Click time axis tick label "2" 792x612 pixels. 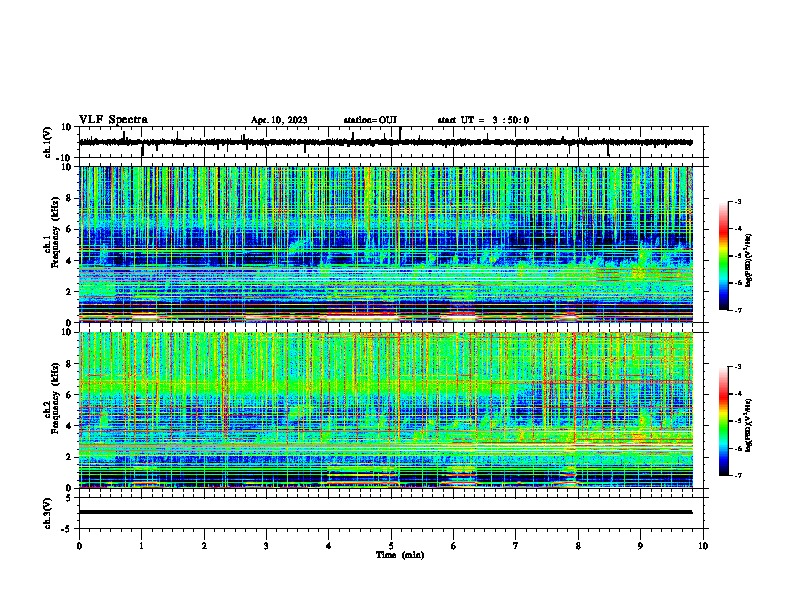tap(204, 546)
